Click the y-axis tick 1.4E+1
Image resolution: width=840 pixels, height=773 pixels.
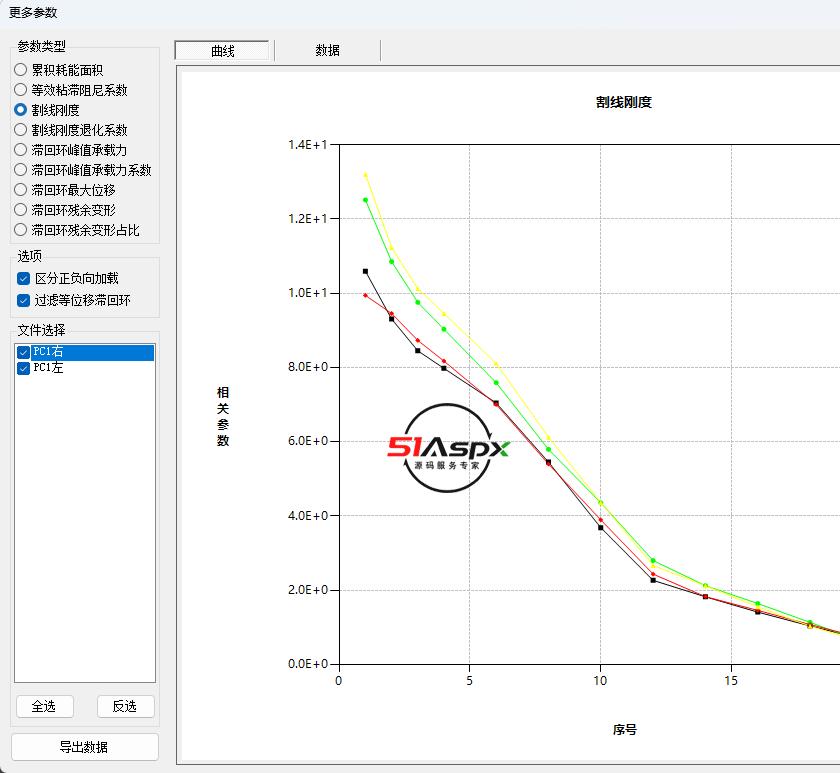click(308, 145)
